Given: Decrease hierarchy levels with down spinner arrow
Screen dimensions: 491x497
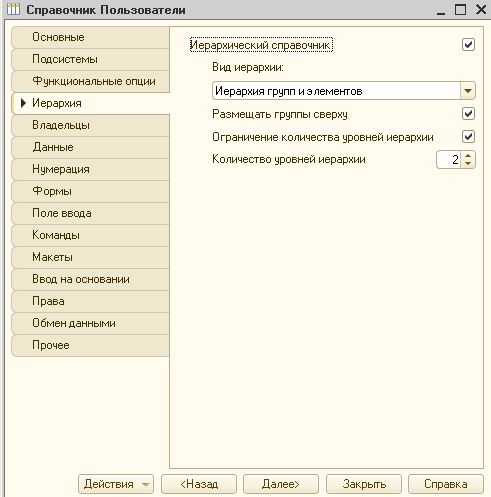Looking at the screenshot, I should pyautogui.click(x=468, y=163).
